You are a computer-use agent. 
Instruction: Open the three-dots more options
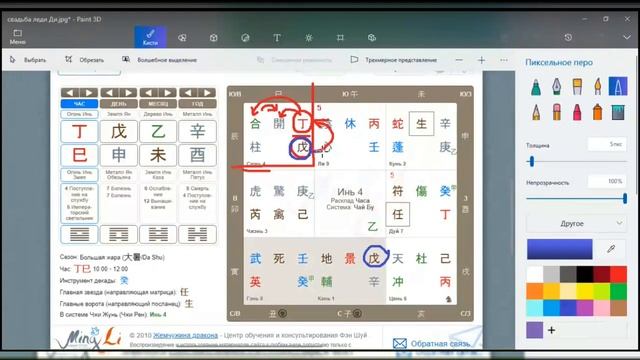[504, 60]
